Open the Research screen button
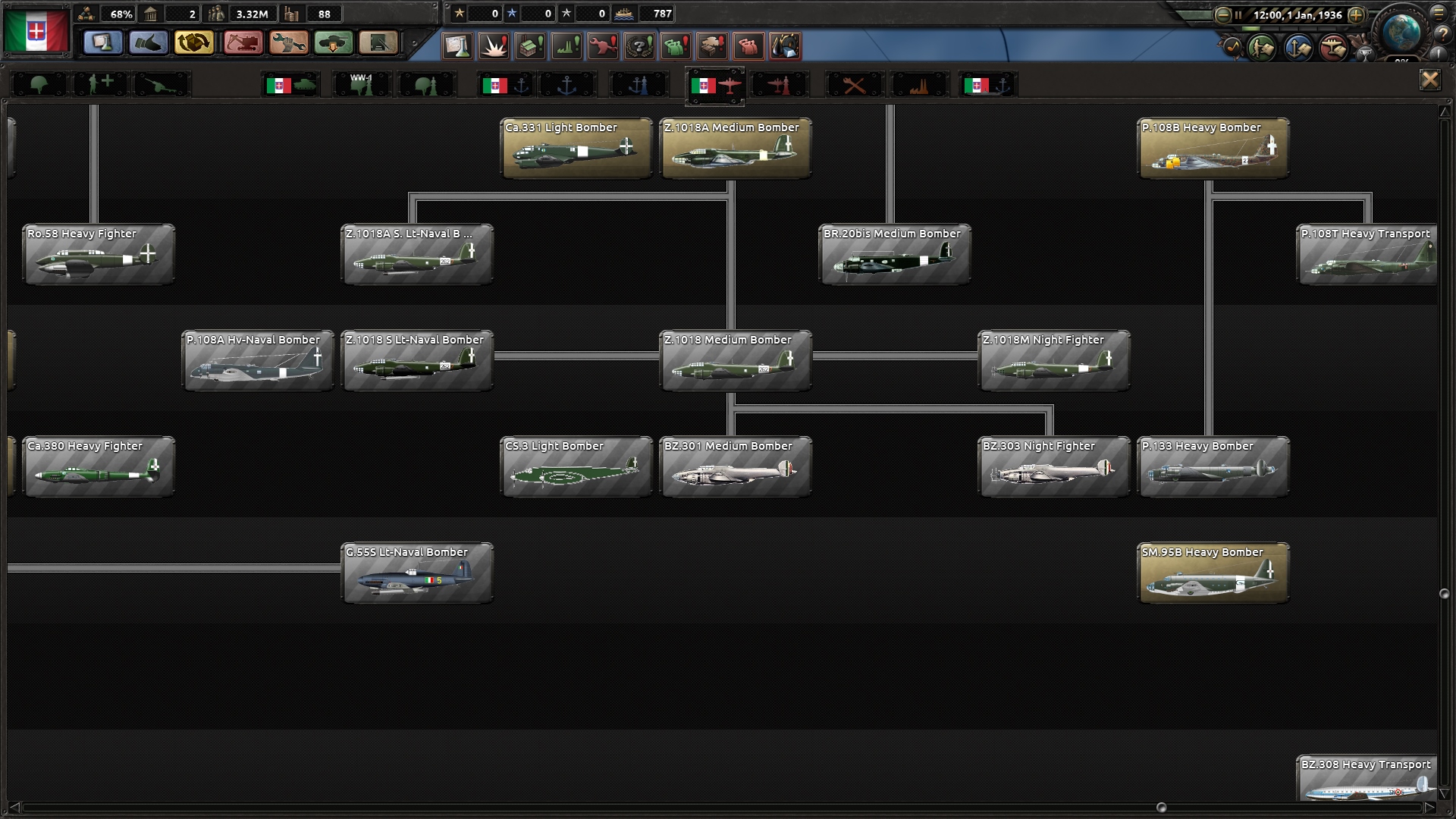The width and height of the screenshot is (1456, 819). pos(103,43)
